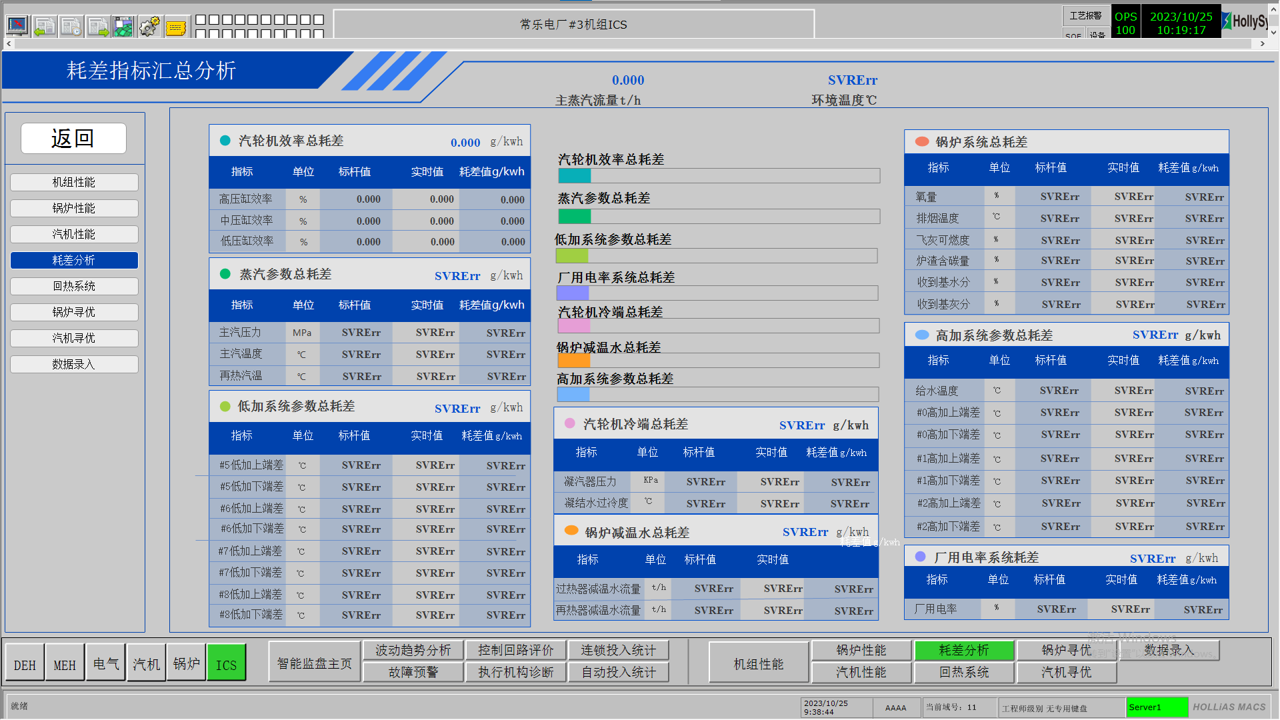Open 工艺报警 alarm button
This screenshot has width=1280, height=720.
point(1086,16)
